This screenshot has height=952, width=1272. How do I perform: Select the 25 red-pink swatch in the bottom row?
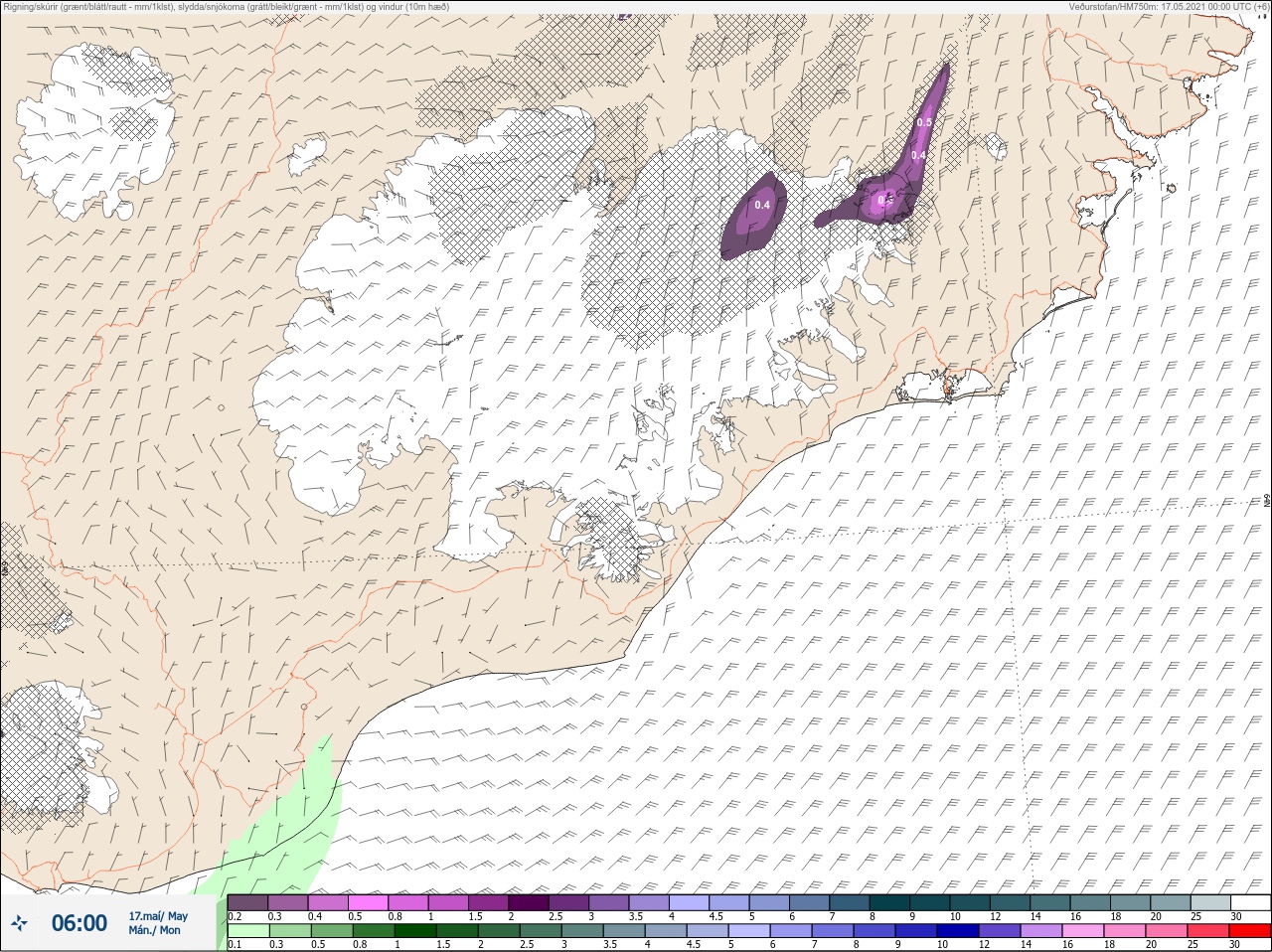click(1208, 931)
